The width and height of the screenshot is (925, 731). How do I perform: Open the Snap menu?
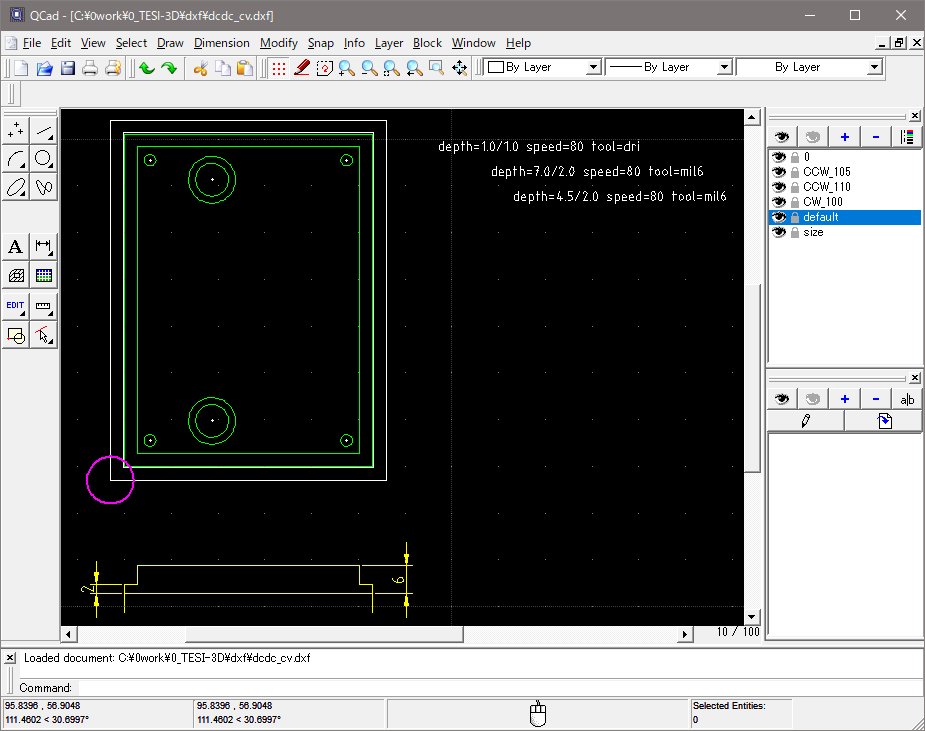[x=320, y=43]
